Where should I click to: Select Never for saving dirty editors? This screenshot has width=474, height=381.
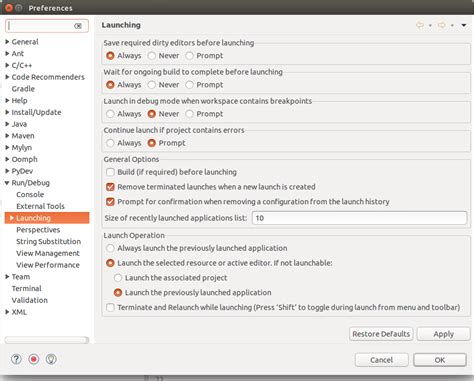point(152,56)
